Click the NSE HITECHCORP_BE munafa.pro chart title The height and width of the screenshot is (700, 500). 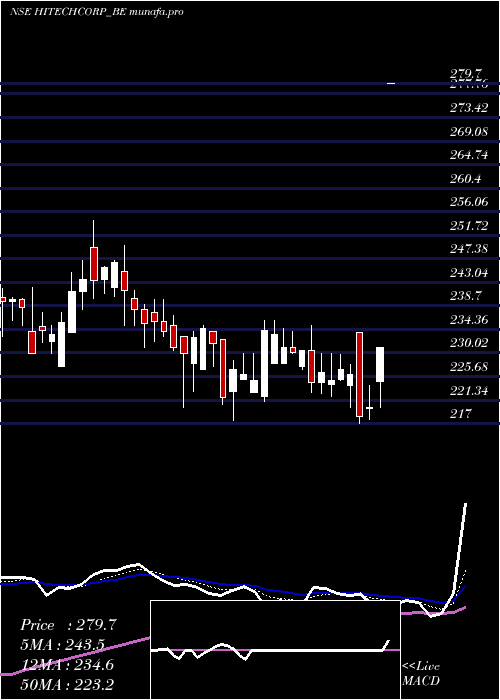96,12
